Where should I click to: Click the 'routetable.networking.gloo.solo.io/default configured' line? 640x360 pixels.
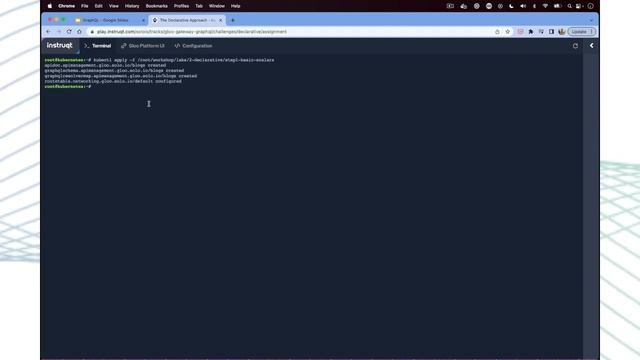tap(113, 81)
